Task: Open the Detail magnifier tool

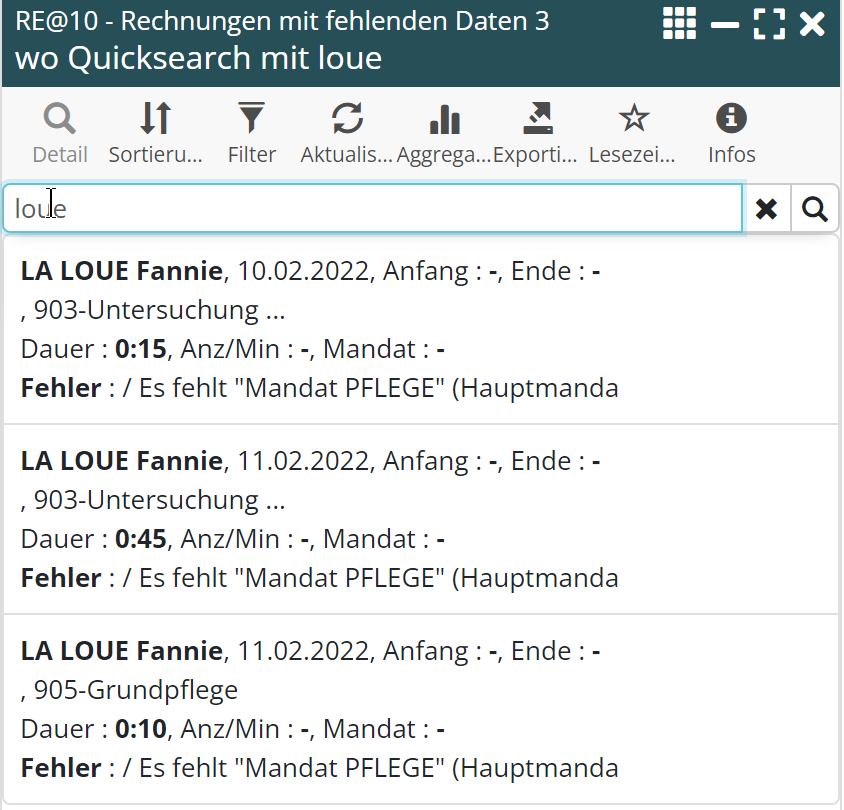Action: click(x=60, y=133)
